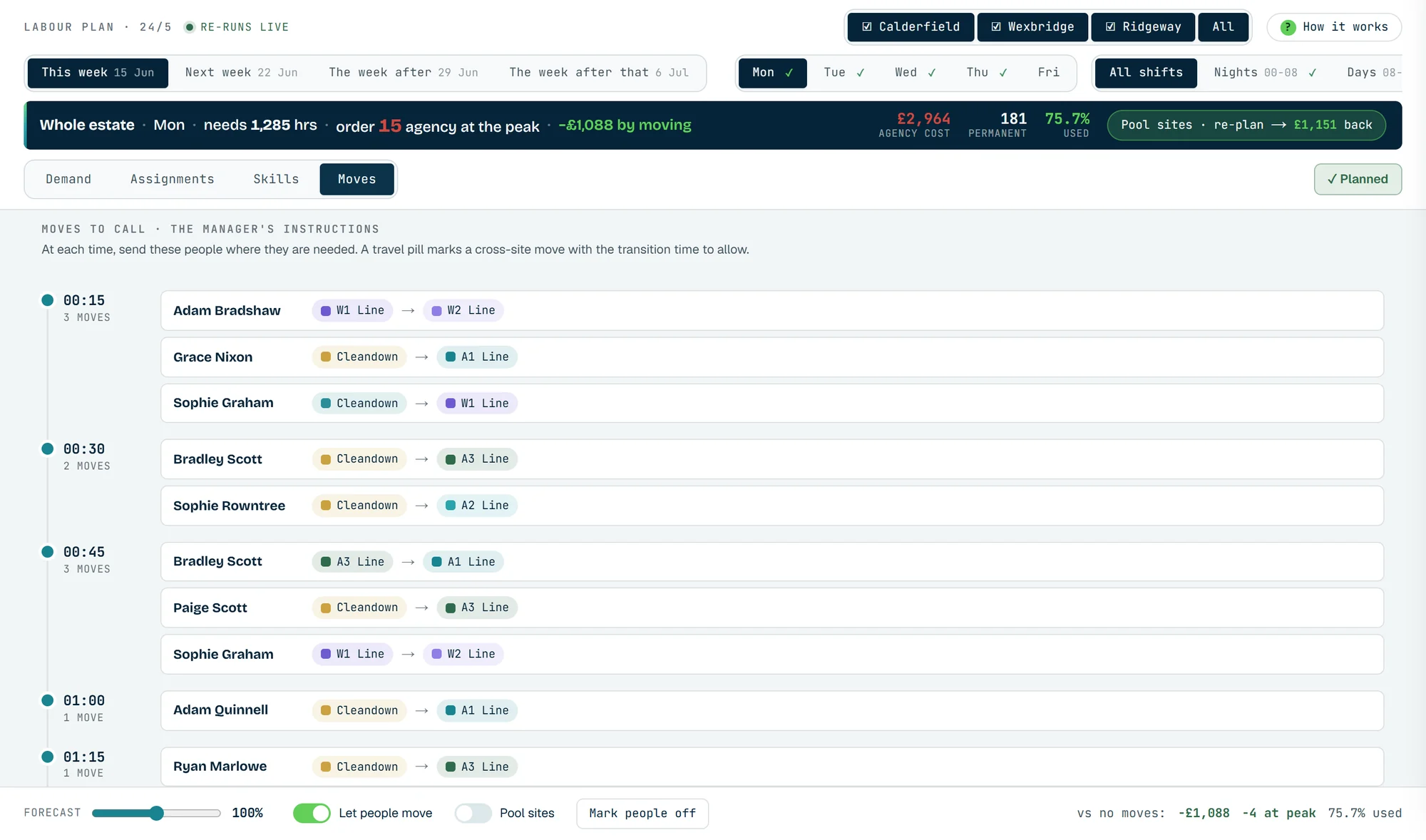The image size is (1426, 840).
Task: Toggle the Calderfield site checkbox
Action: coord(911,27)
